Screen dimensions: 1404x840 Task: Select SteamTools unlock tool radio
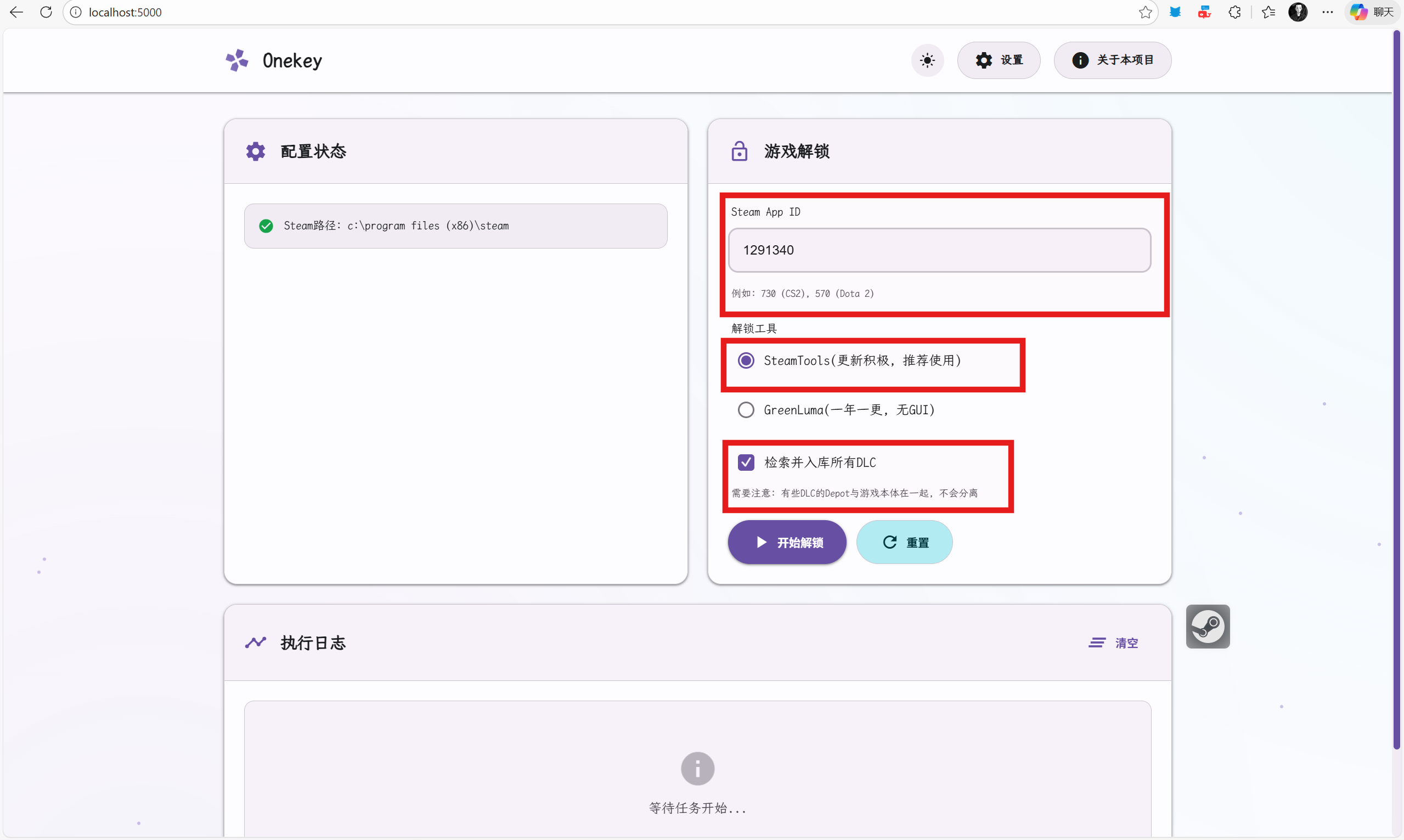[745, 360]
